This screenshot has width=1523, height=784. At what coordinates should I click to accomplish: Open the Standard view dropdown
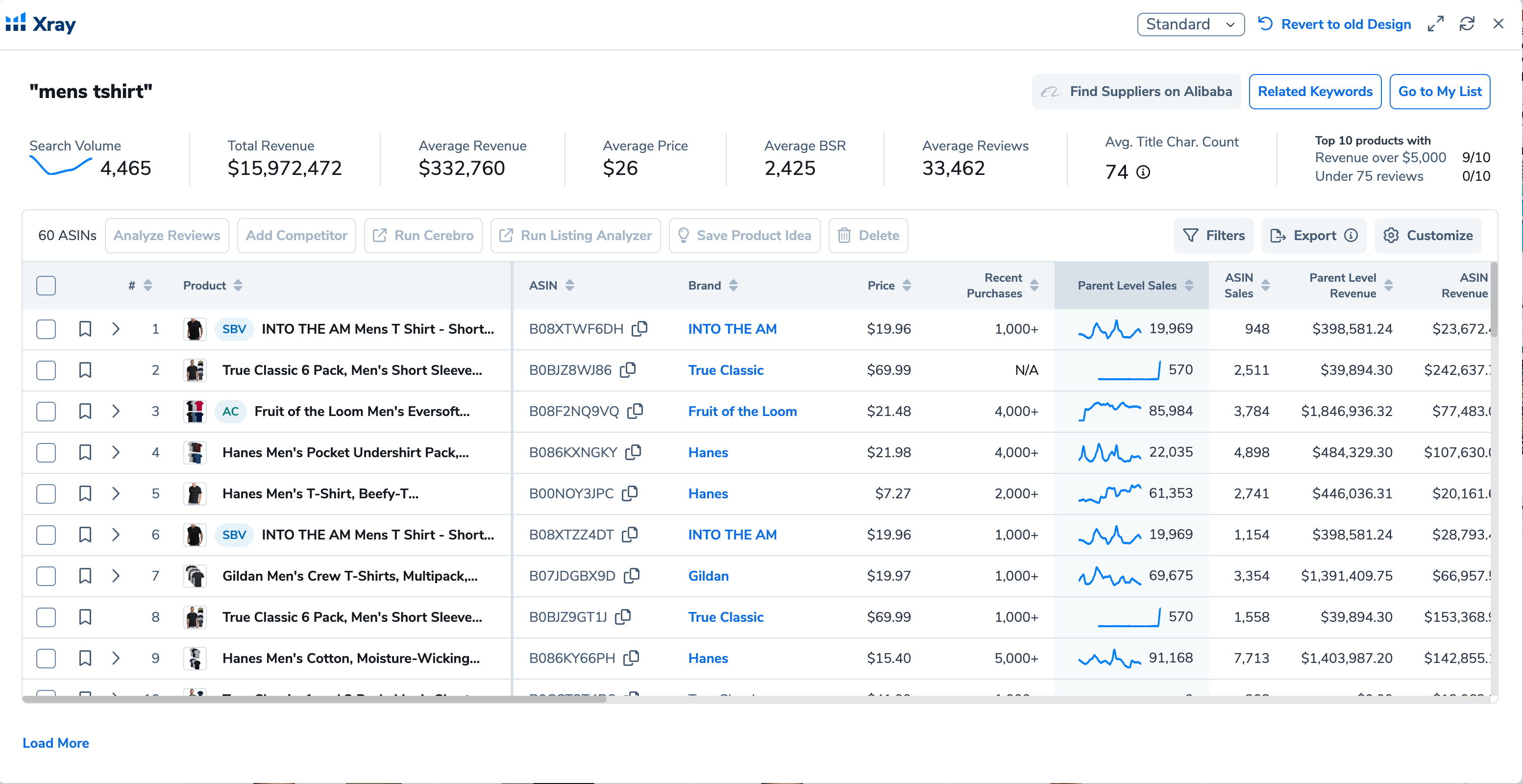(1190, 24)
